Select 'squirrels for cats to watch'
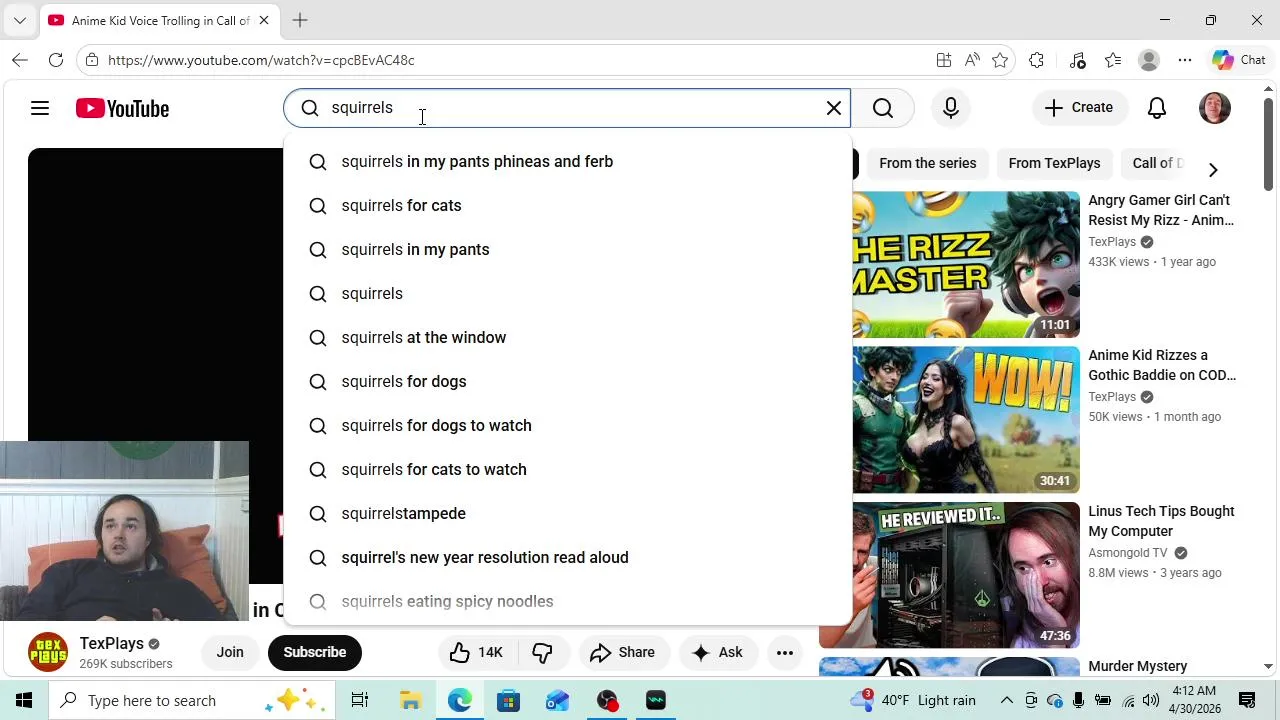Image resolution: width=1280 pixels, height=720 pixels. coord(568,470)
